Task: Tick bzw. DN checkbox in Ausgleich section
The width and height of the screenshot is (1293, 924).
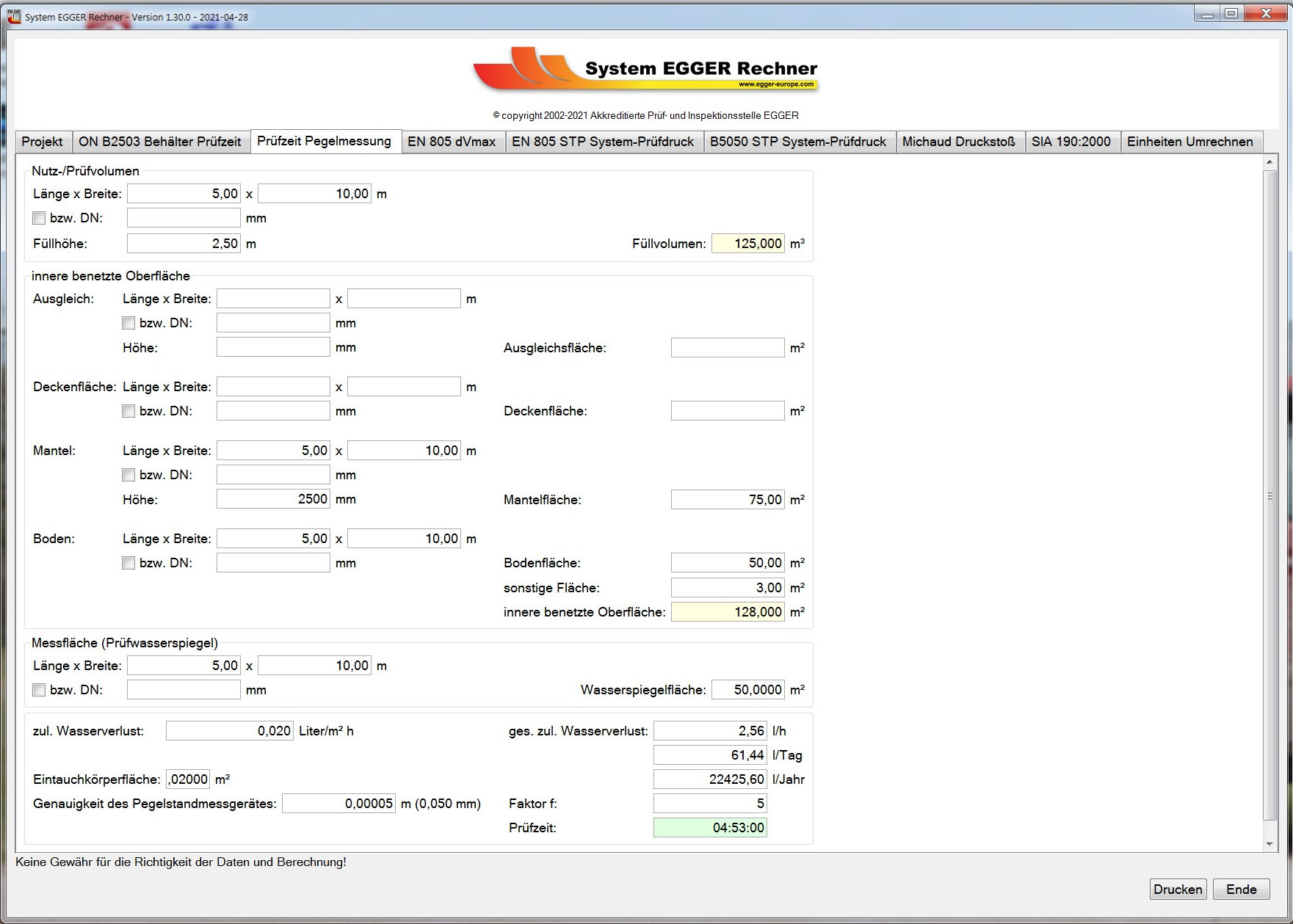Action: pos(128,323)
